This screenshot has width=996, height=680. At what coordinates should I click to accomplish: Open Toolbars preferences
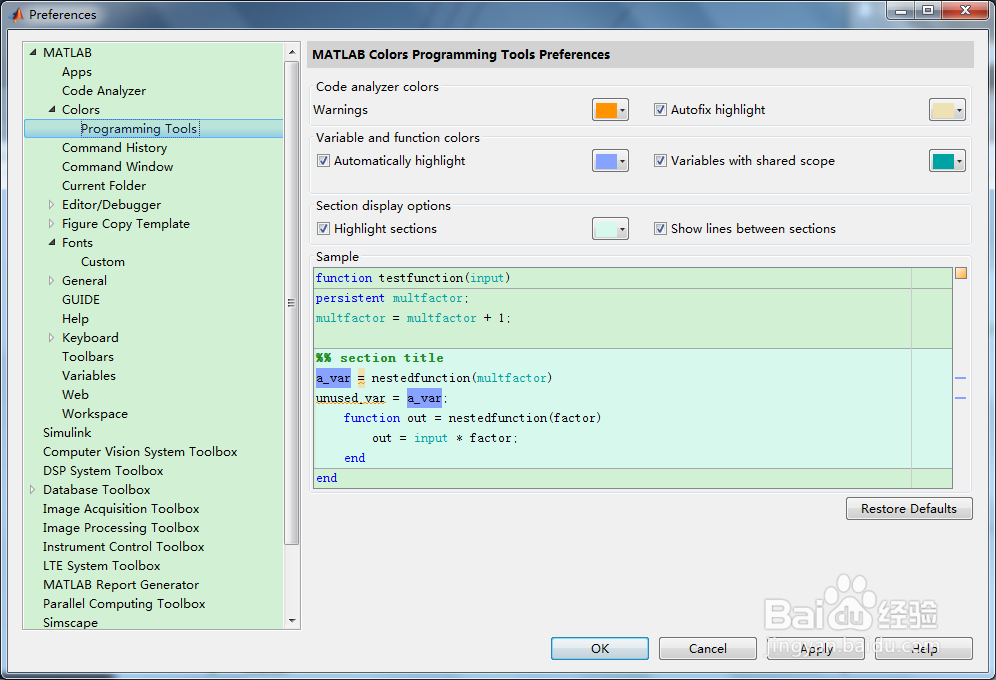coord(88,357)
